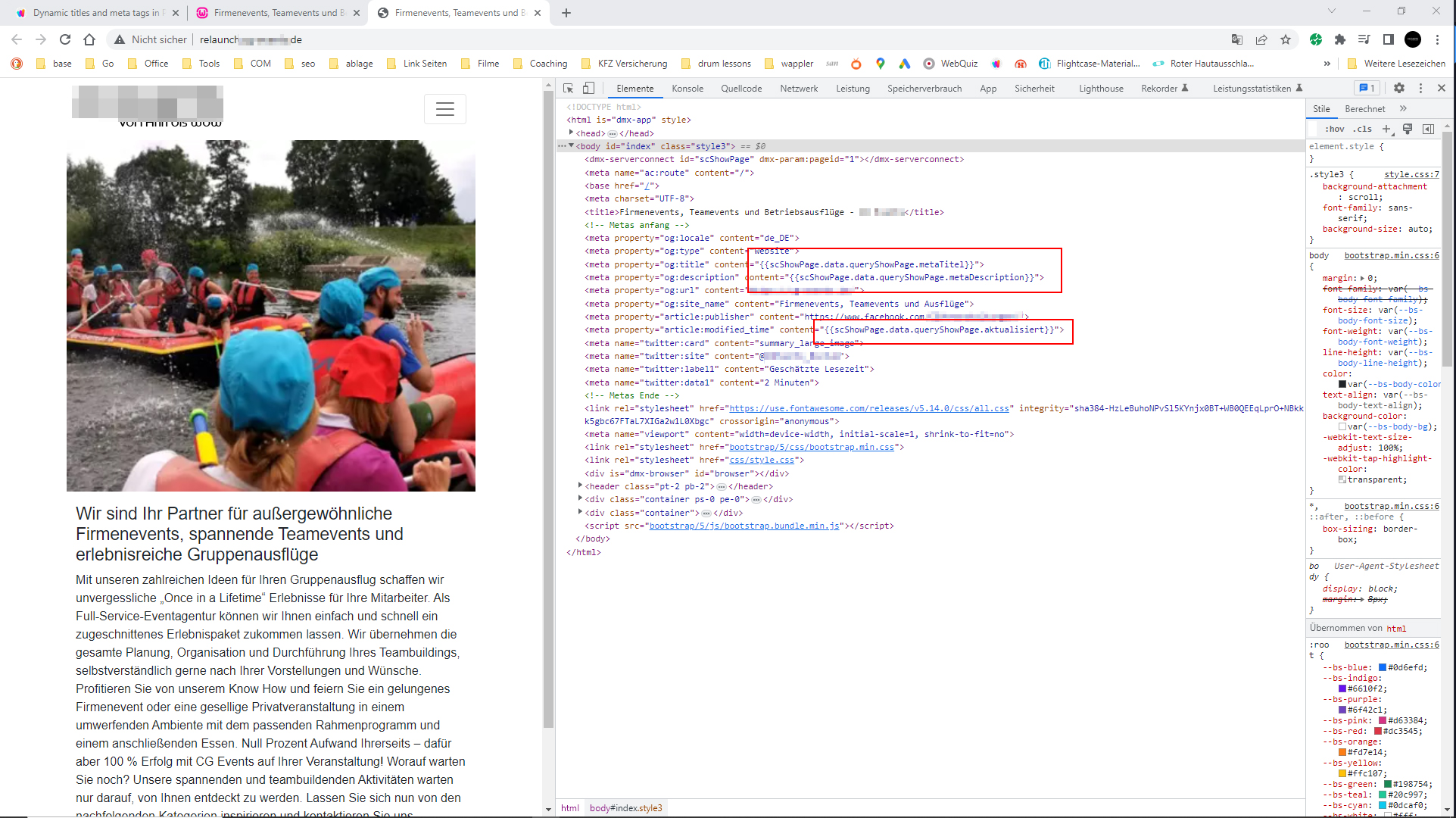Expand the header pt-2 pb-2 node
This screenshot has width=1456, height=818.
coord(580,485)
